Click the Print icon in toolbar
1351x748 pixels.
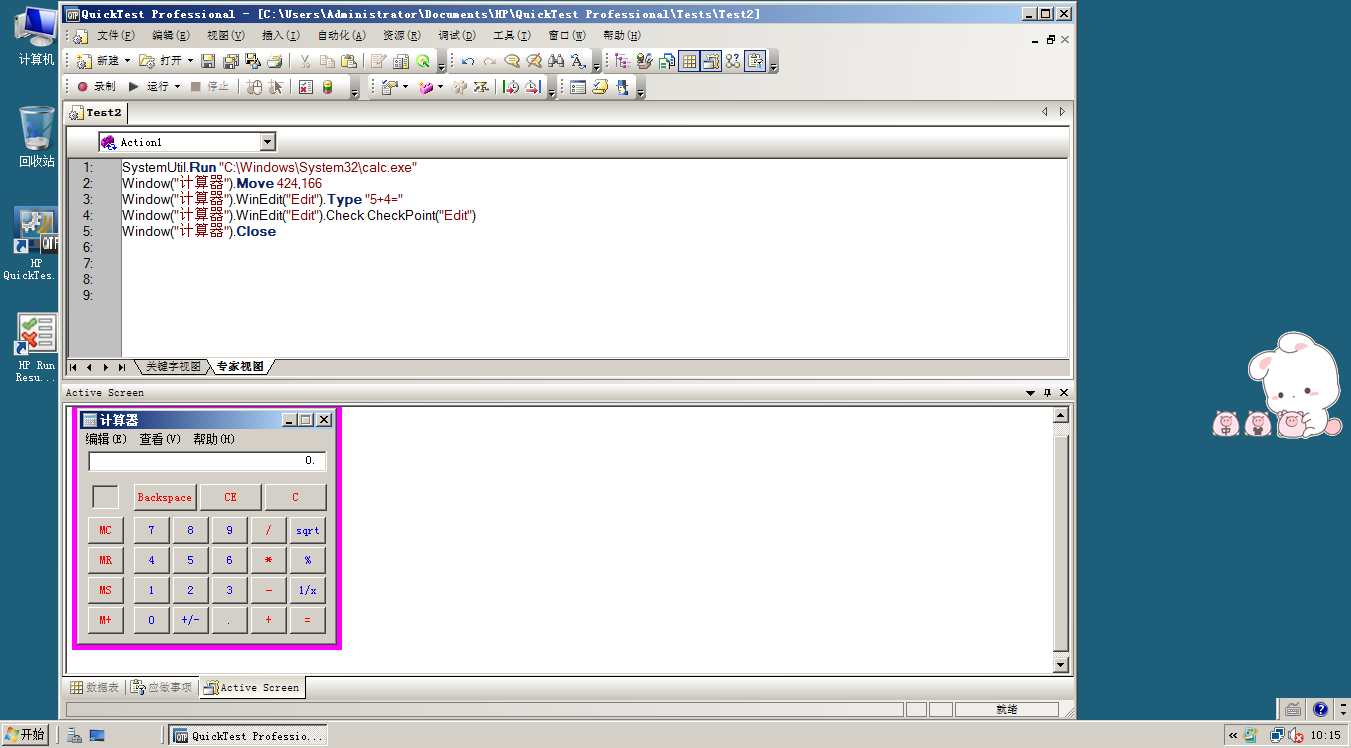click(x=274, y=61)
